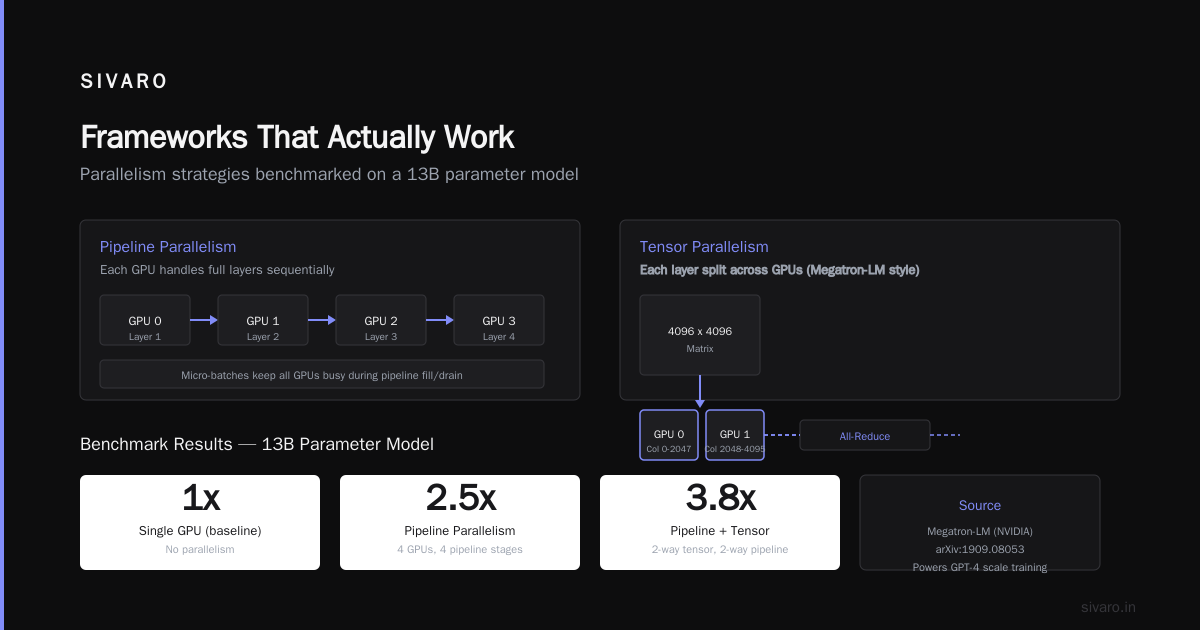Select the 4096 x 4096 Matrix box
The height and width of the screenshot is (630, 1200).
[700, 335]
